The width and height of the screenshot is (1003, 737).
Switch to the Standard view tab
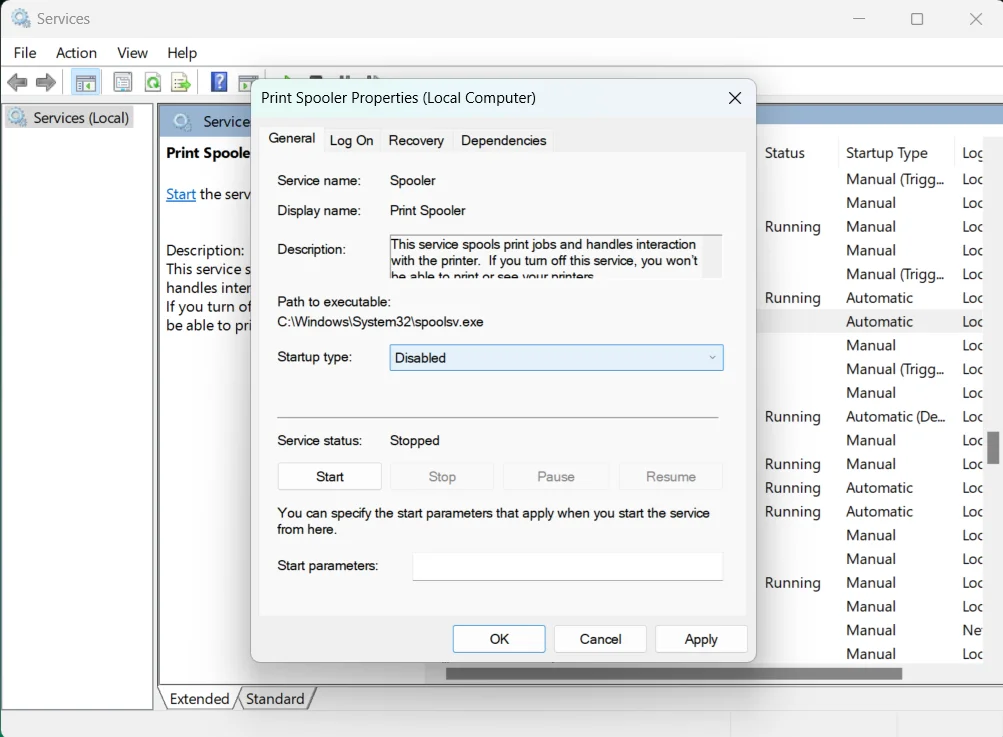pyautogui.click(x=275, y=699)
